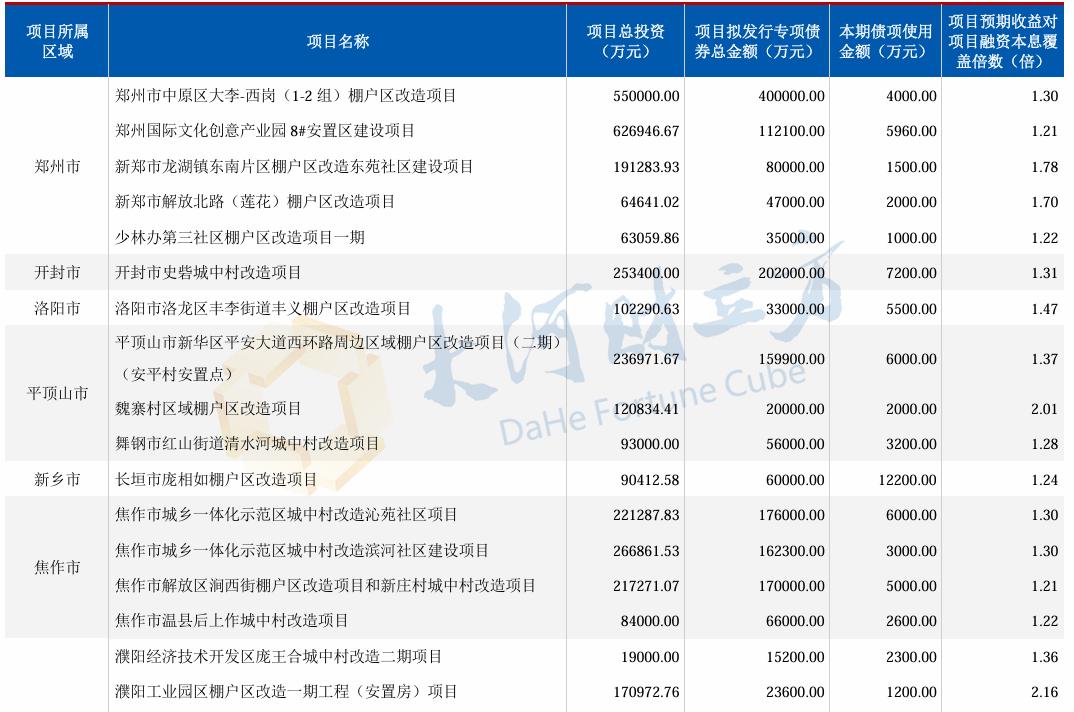Click the 焦作市 region cell
The height and width of the screenshot is (712, 1074).
pos(57,567)
